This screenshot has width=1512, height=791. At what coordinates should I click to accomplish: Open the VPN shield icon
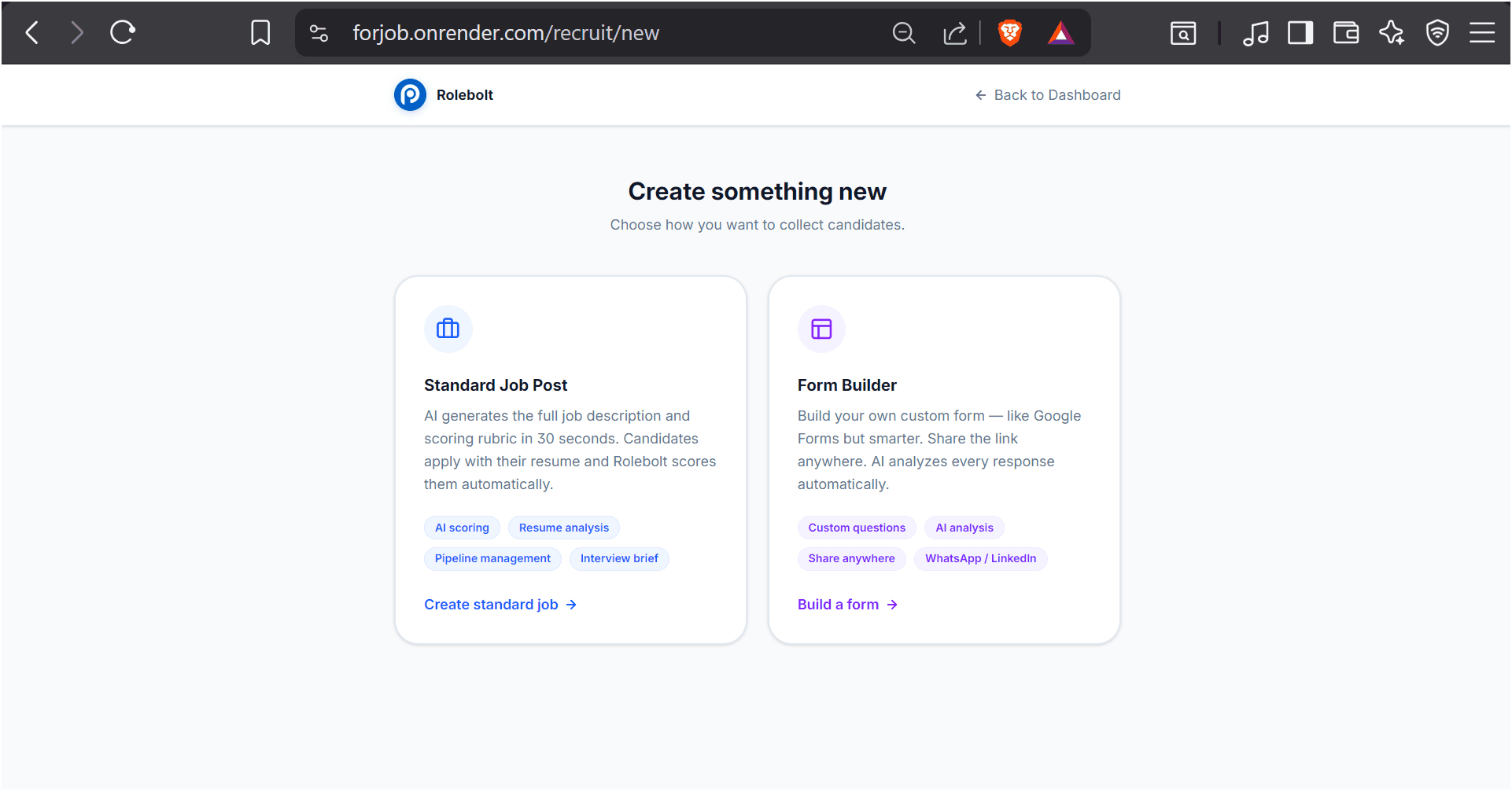[1437, 33]
